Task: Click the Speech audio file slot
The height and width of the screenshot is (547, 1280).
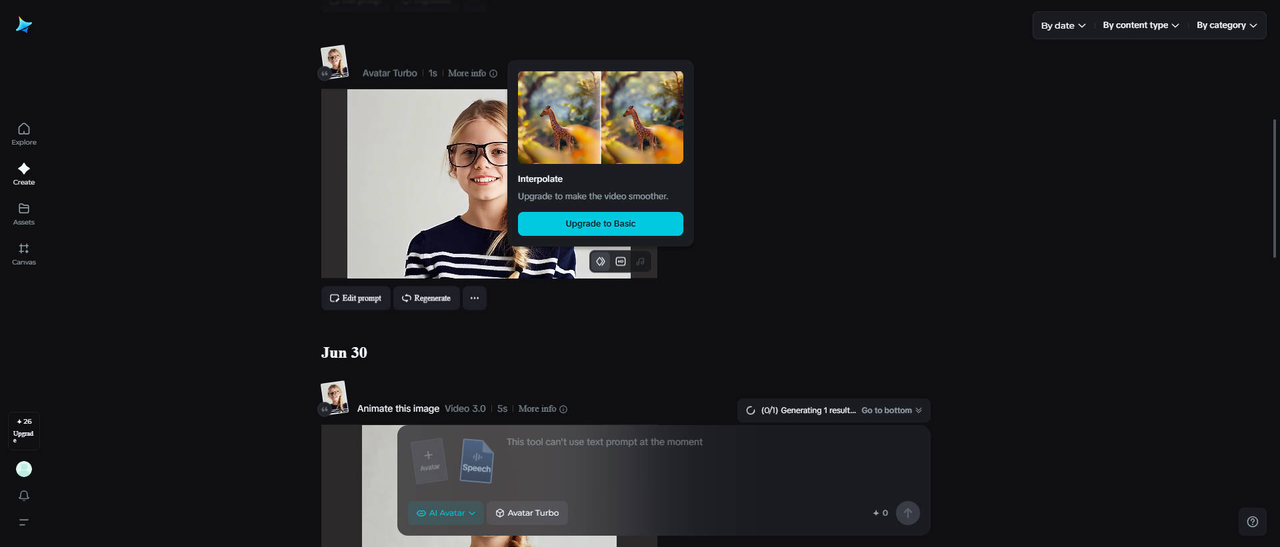Action: (477, 461)
